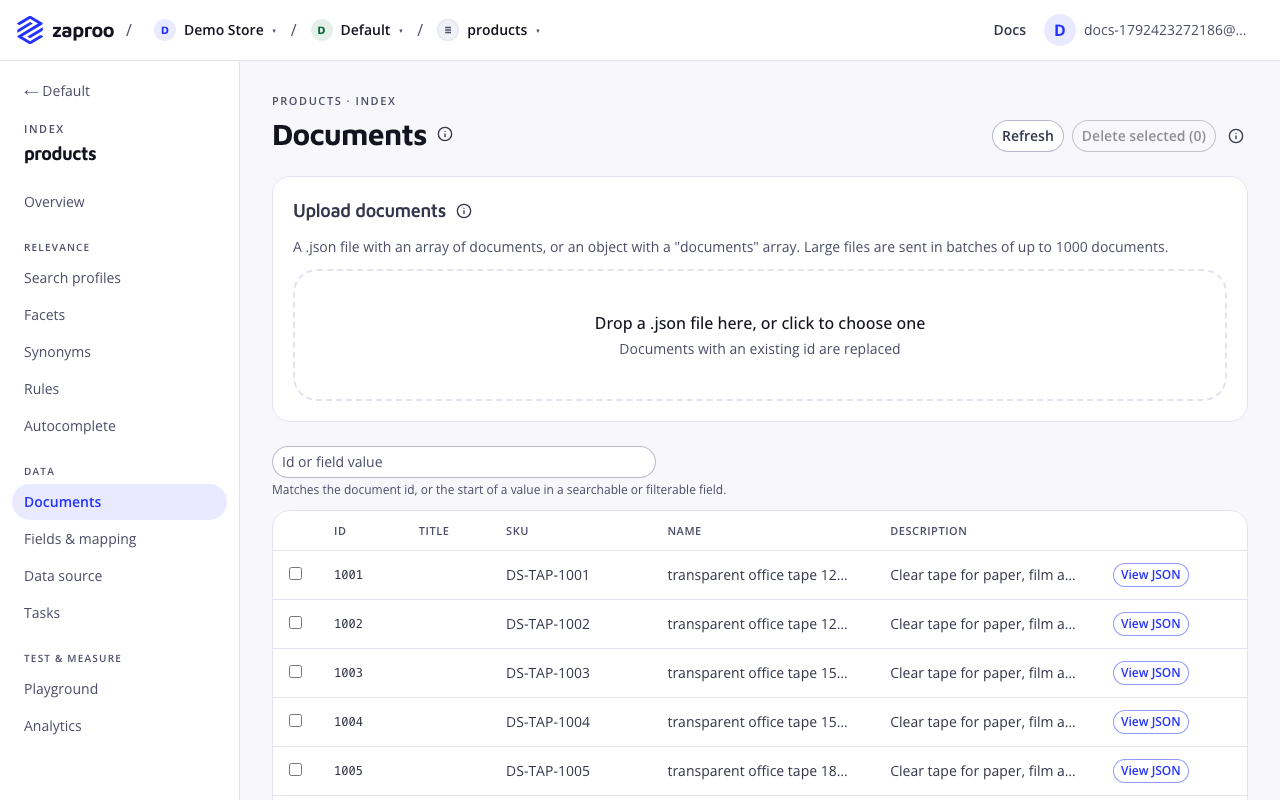View JSON for document 1004
Screen dimensions: 1280x800
click(1151, 722)
